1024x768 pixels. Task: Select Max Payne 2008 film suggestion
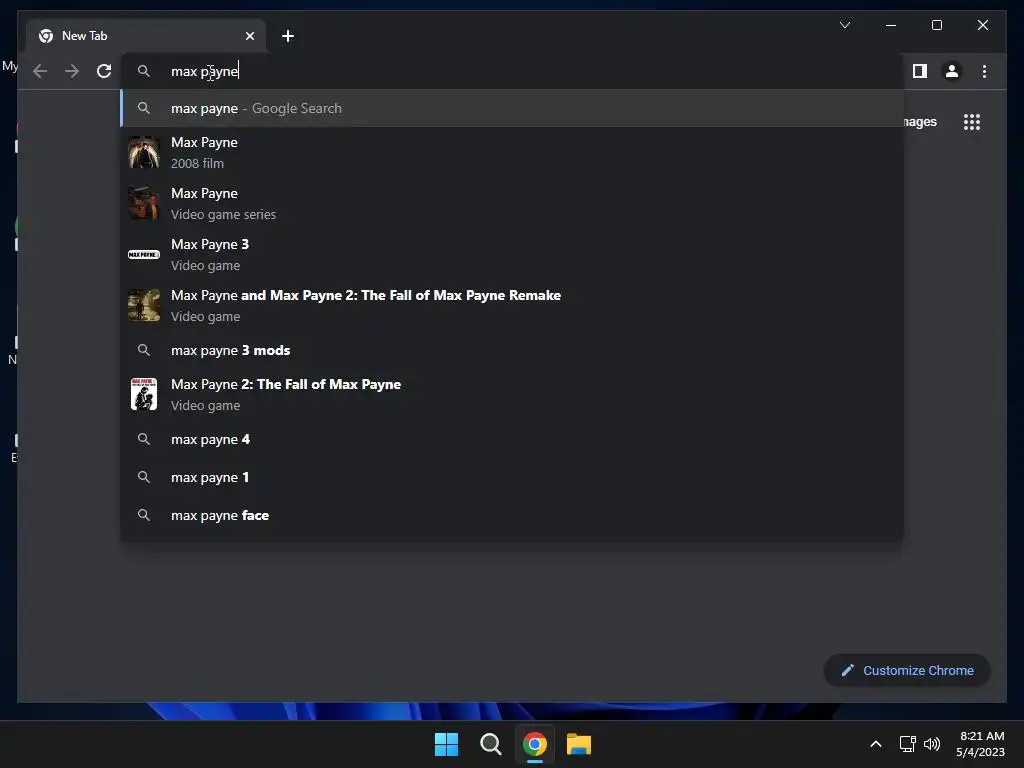click(x=512, y=152)
